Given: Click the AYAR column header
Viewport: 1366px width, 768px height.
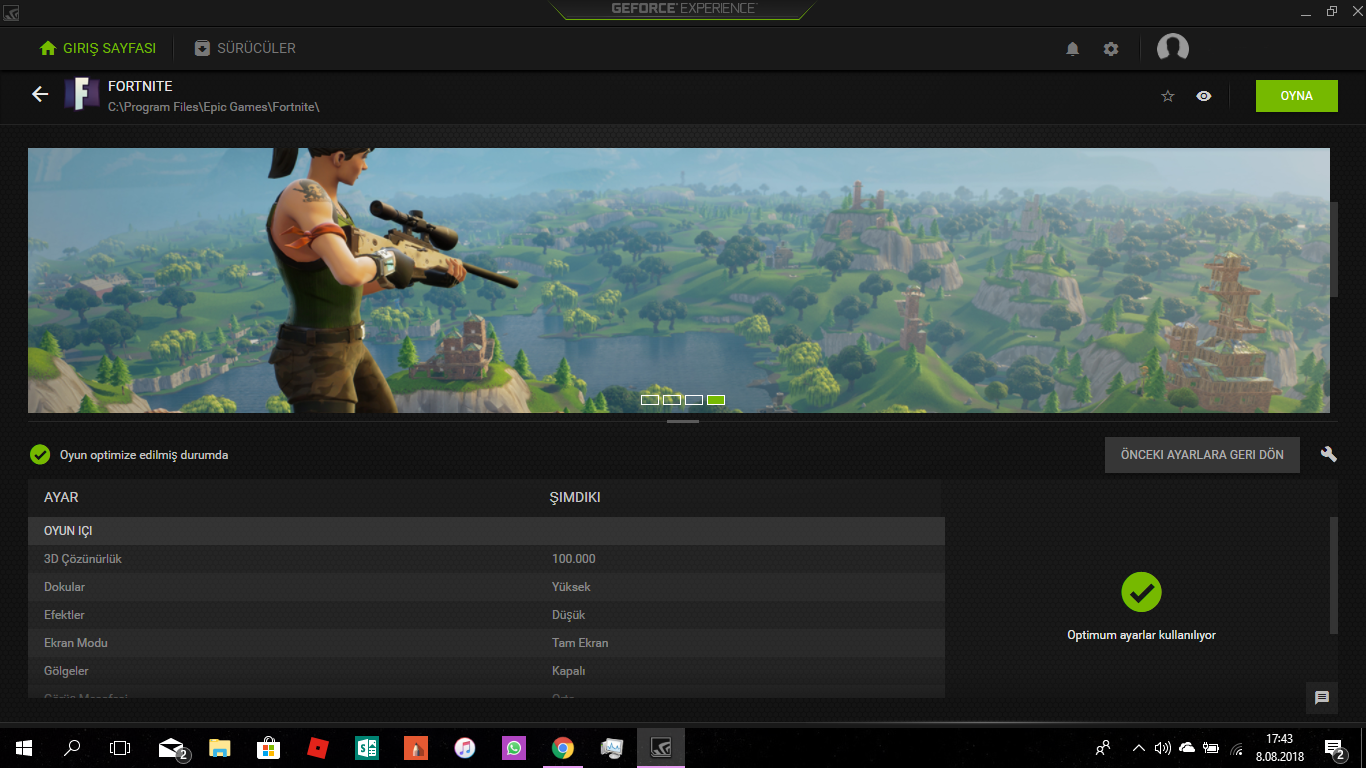Looking at the screenshot, I should [x=61, y=497].
